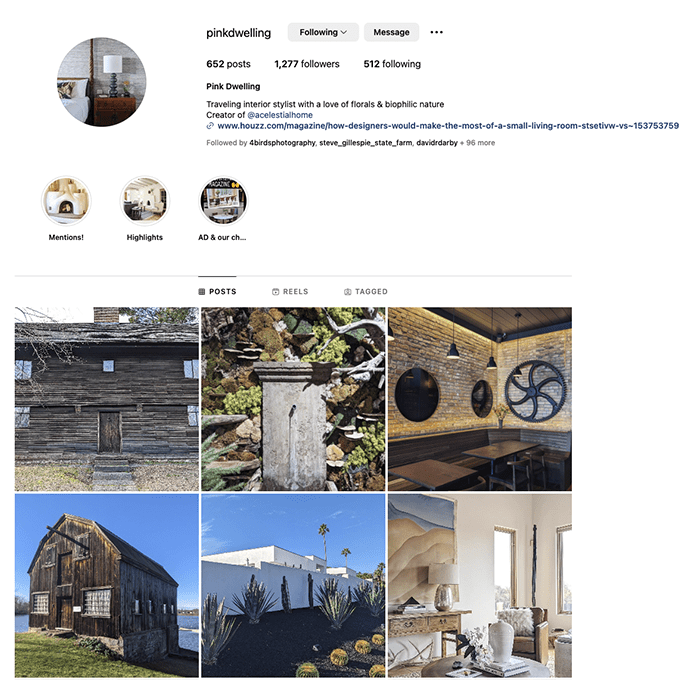Open the Highlights story circle

(x=144, y=201)
